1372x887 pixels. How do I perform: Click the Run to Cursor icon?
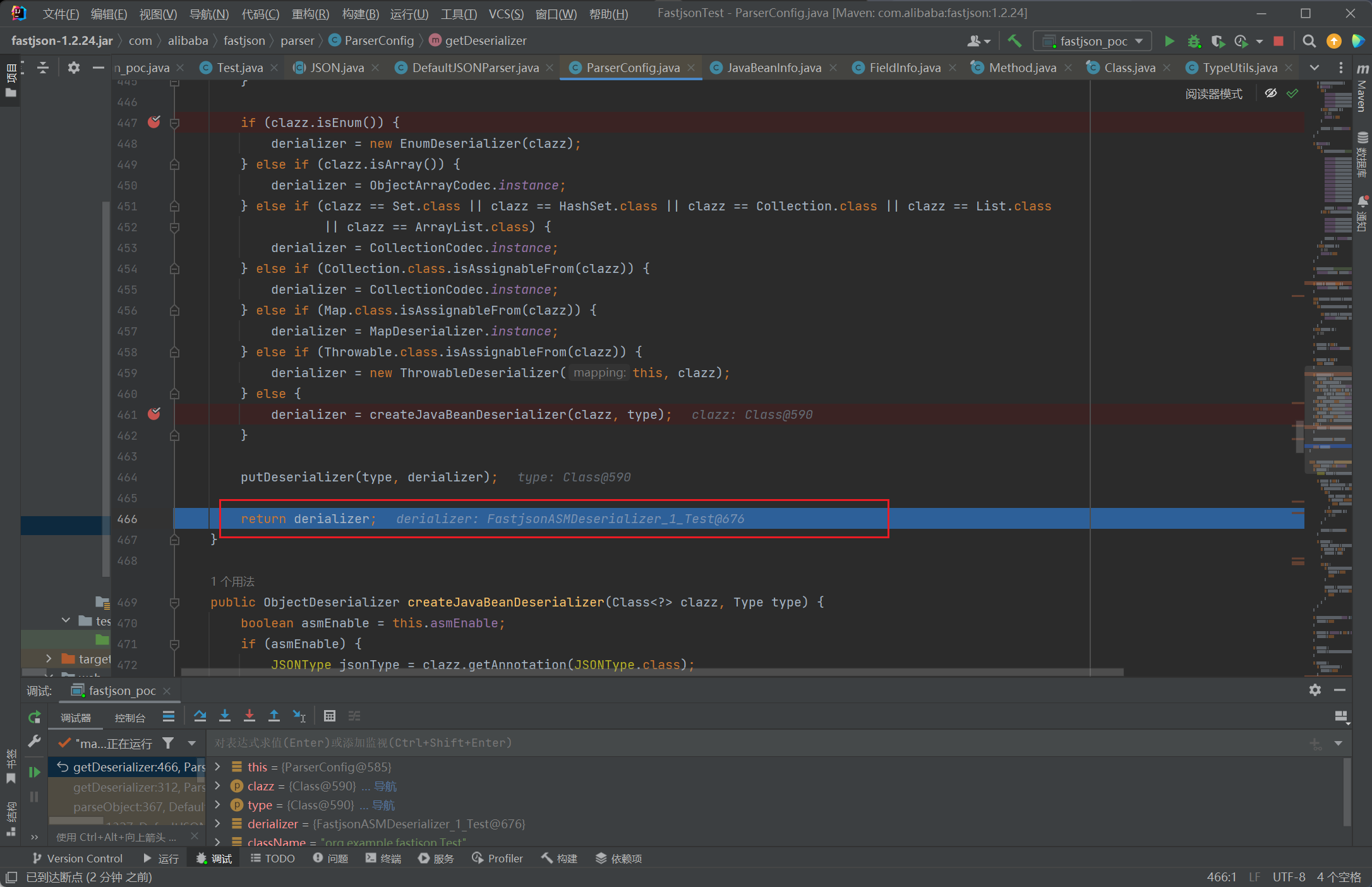299,716
